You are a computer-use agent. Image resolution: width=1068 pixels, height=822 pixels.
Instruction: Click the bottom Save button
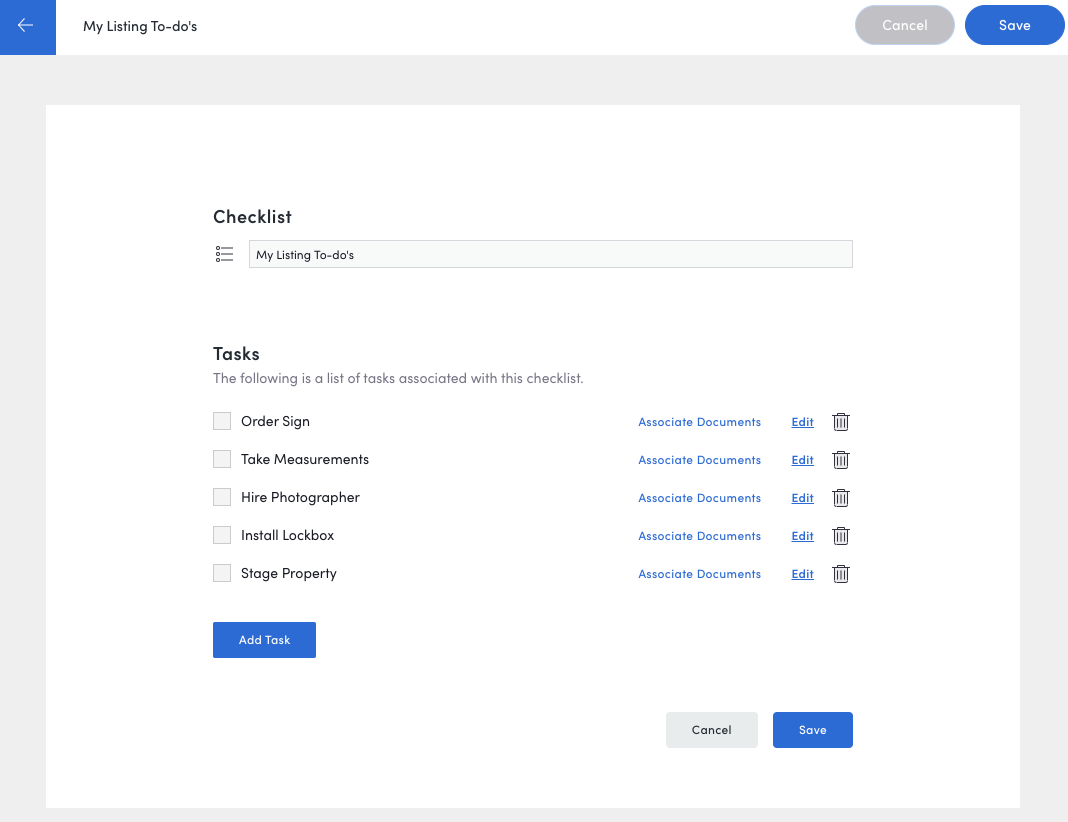pos(813,730)
